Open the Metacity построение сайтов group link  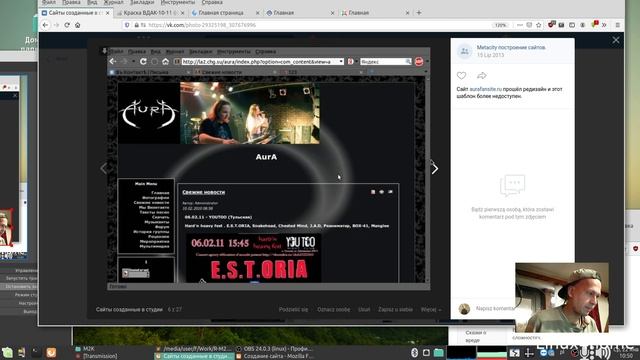coord(511,47)
